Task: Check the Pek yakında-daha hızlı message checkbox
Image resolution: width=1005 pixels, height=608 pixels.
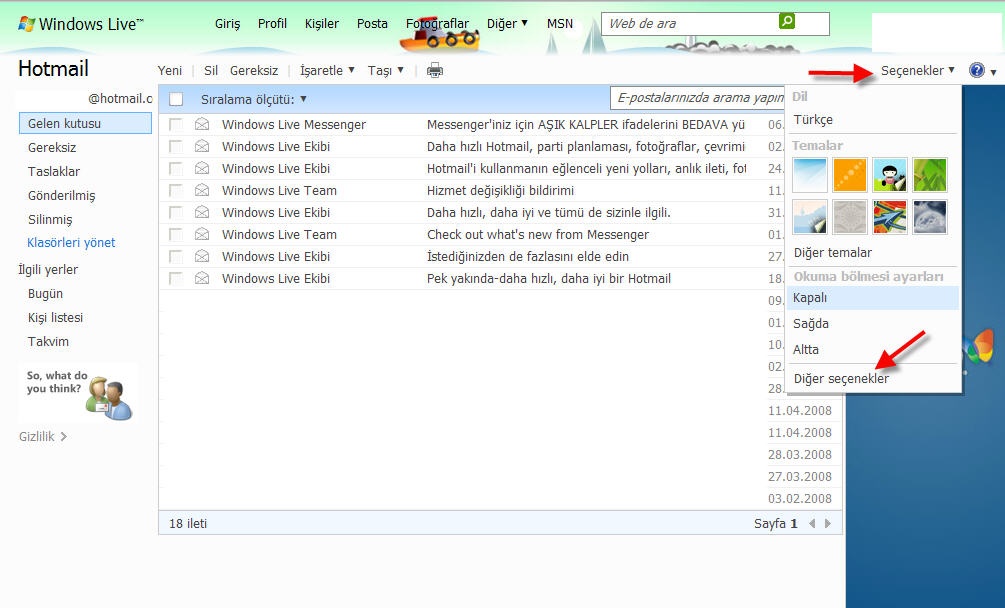Action: click(175, 278)
